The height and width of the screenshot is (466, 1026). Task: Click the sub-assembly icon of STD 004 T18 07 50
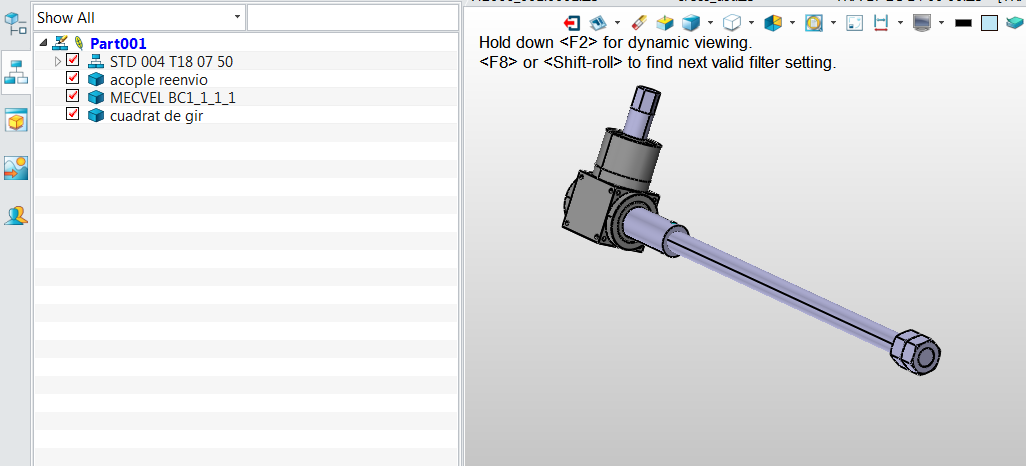[96, 62]
